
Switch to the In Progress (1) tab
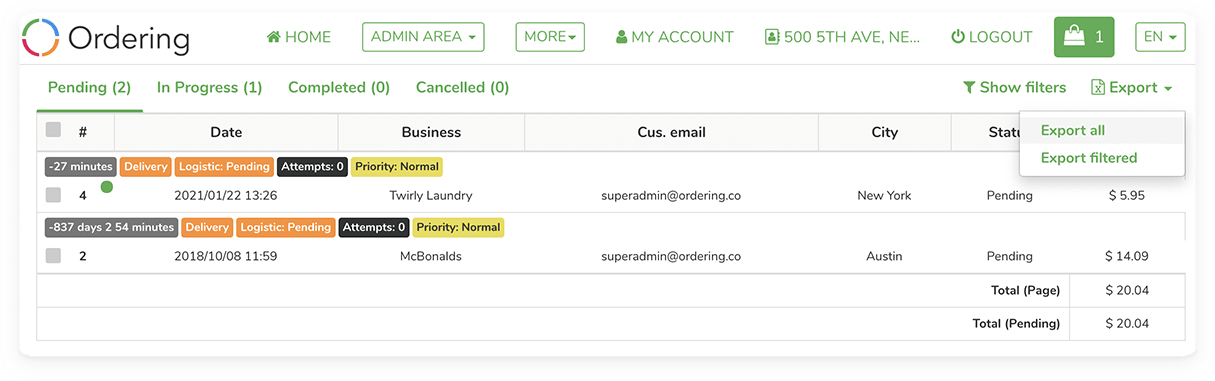click(x=209, y=88)
